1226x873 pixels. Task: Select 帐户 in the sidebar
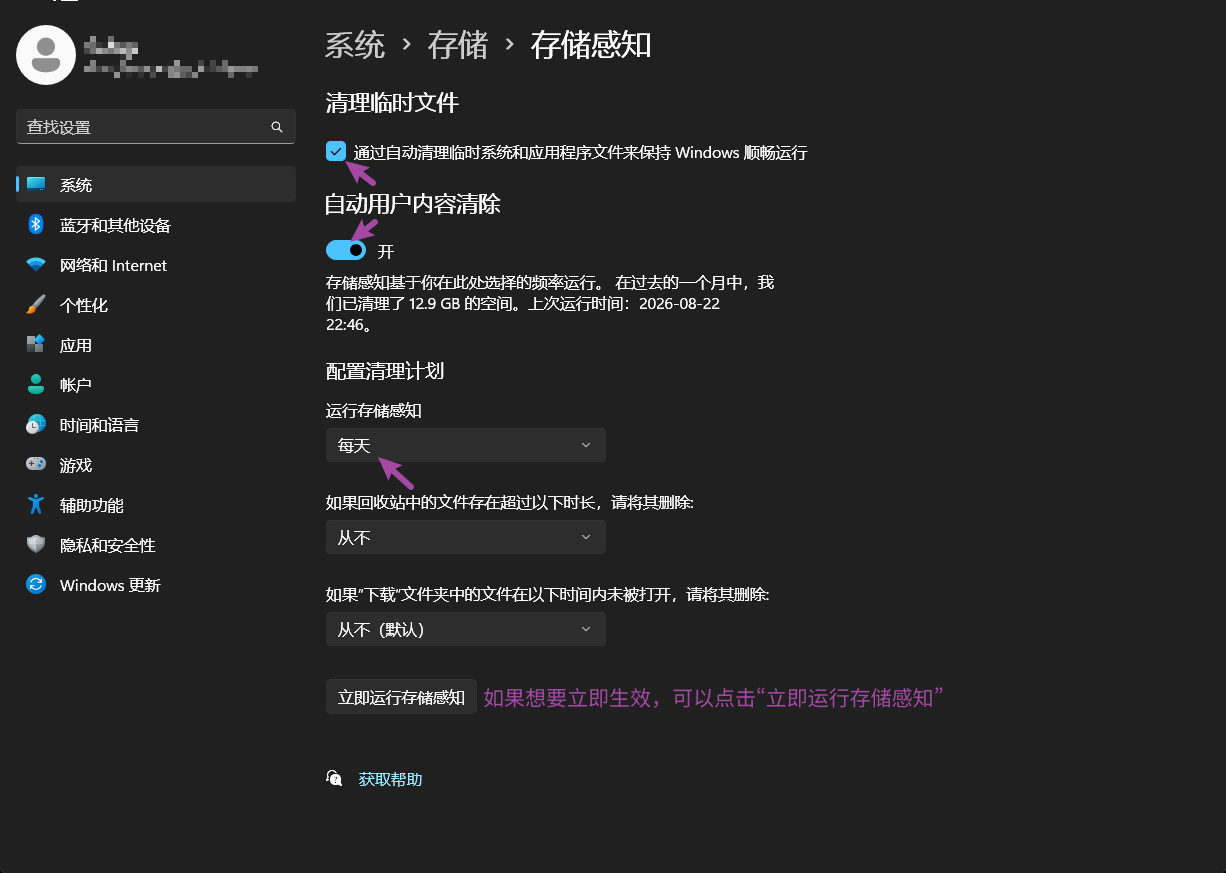click(x=156, y=384)
